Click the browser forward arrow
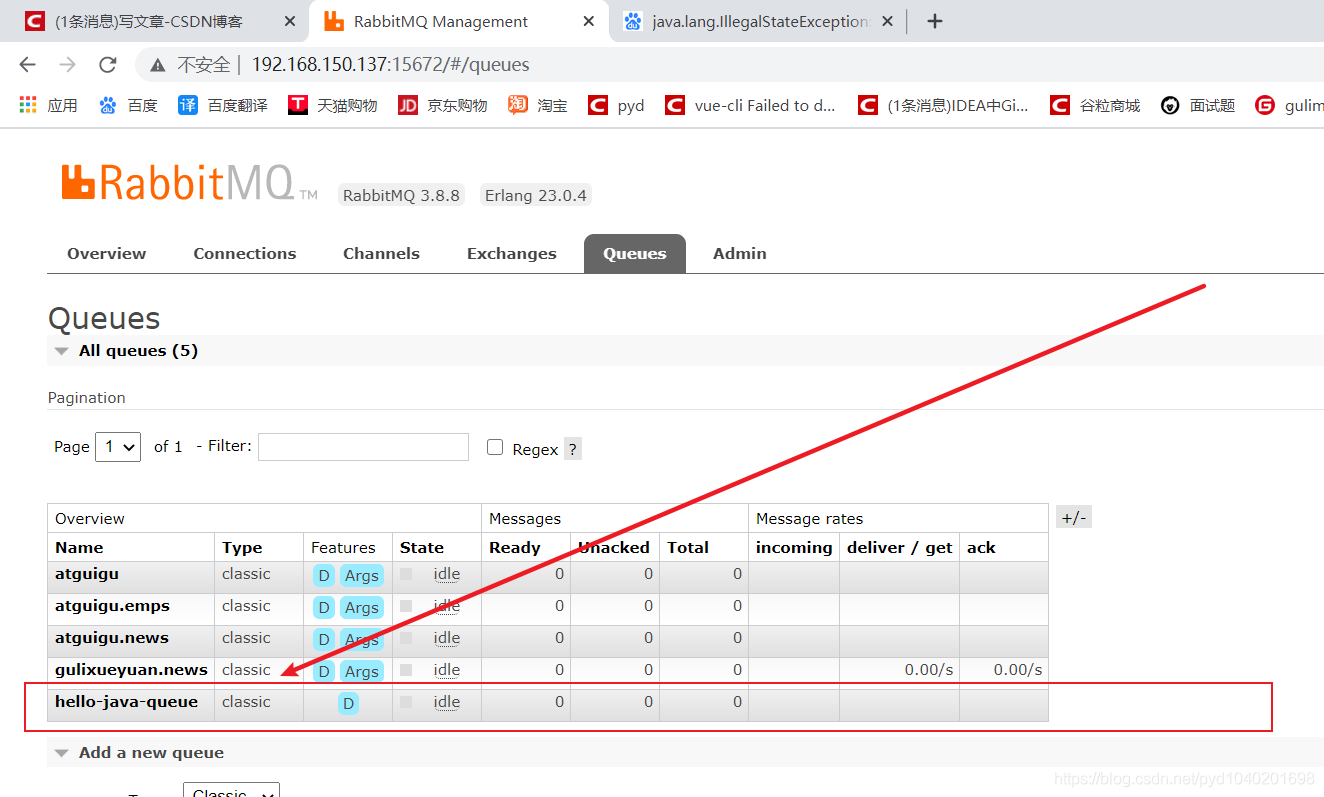This screenshot has height=797, width=1324. (67, 65)
